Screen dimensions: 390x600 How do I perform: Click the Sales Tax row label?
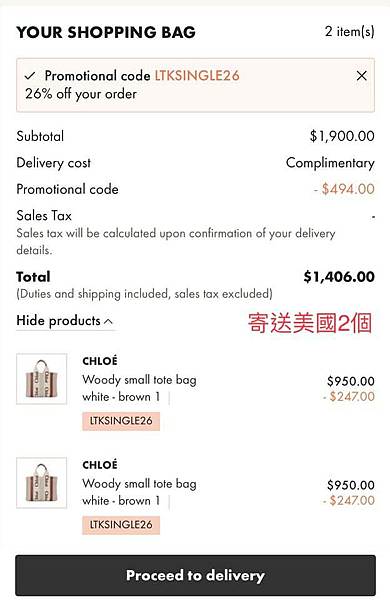pyautogui.click(x=44, y=215)
